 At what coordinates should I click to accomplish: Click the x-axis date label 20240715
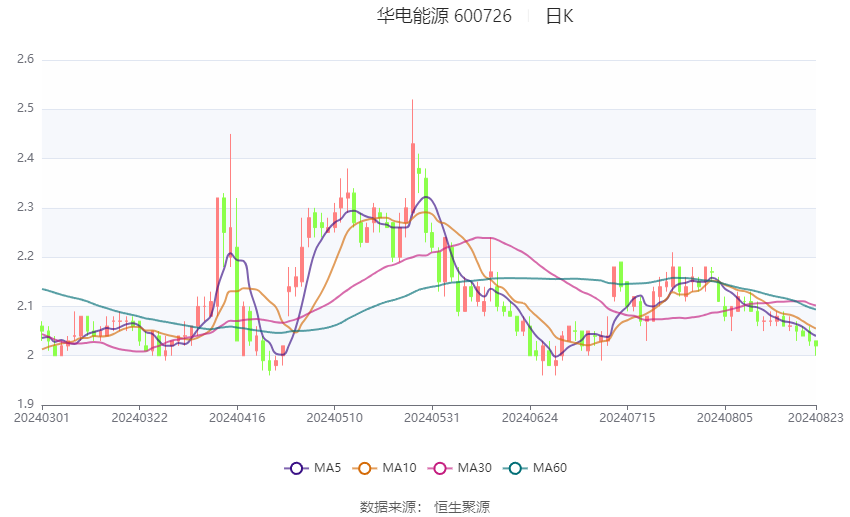click(x=627, y=418)
